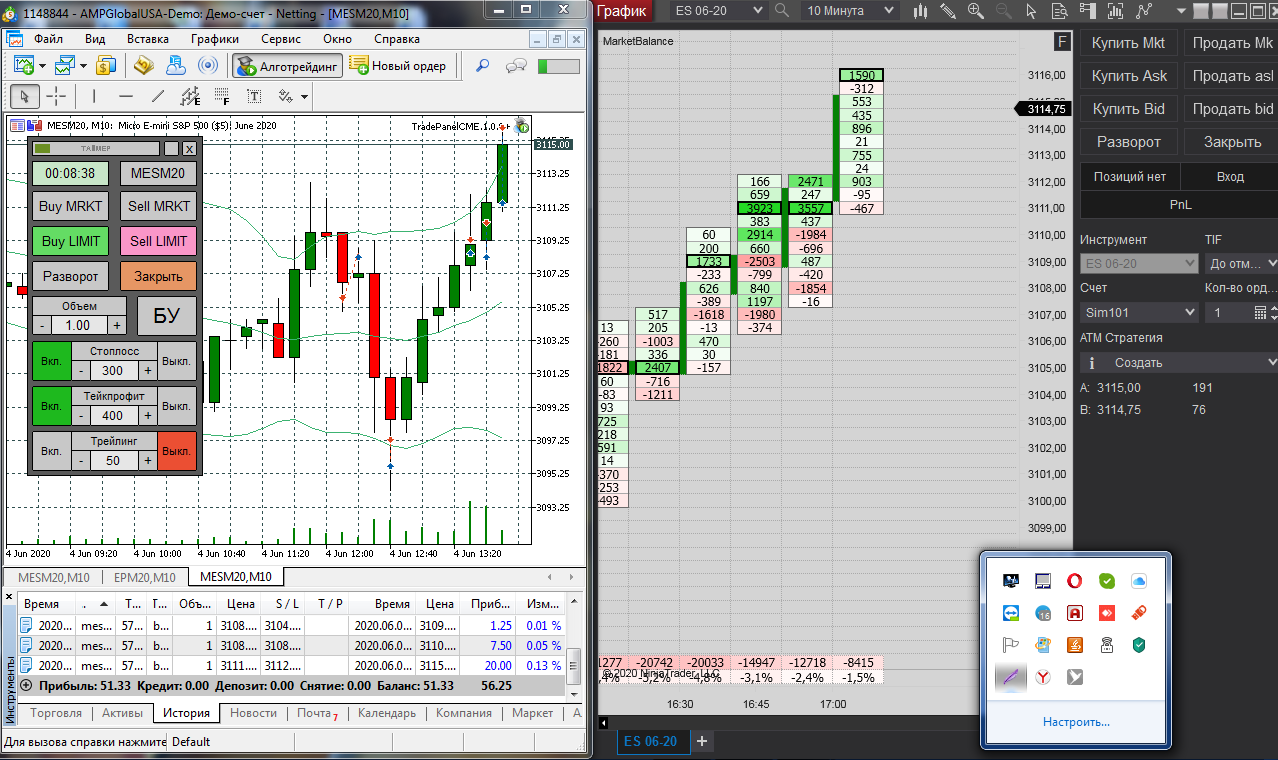This screenshot has height=760, width=1278.
Task: Open the MetaTrader search magnifier
Action: pyautogui.click(x=482, y=66)
